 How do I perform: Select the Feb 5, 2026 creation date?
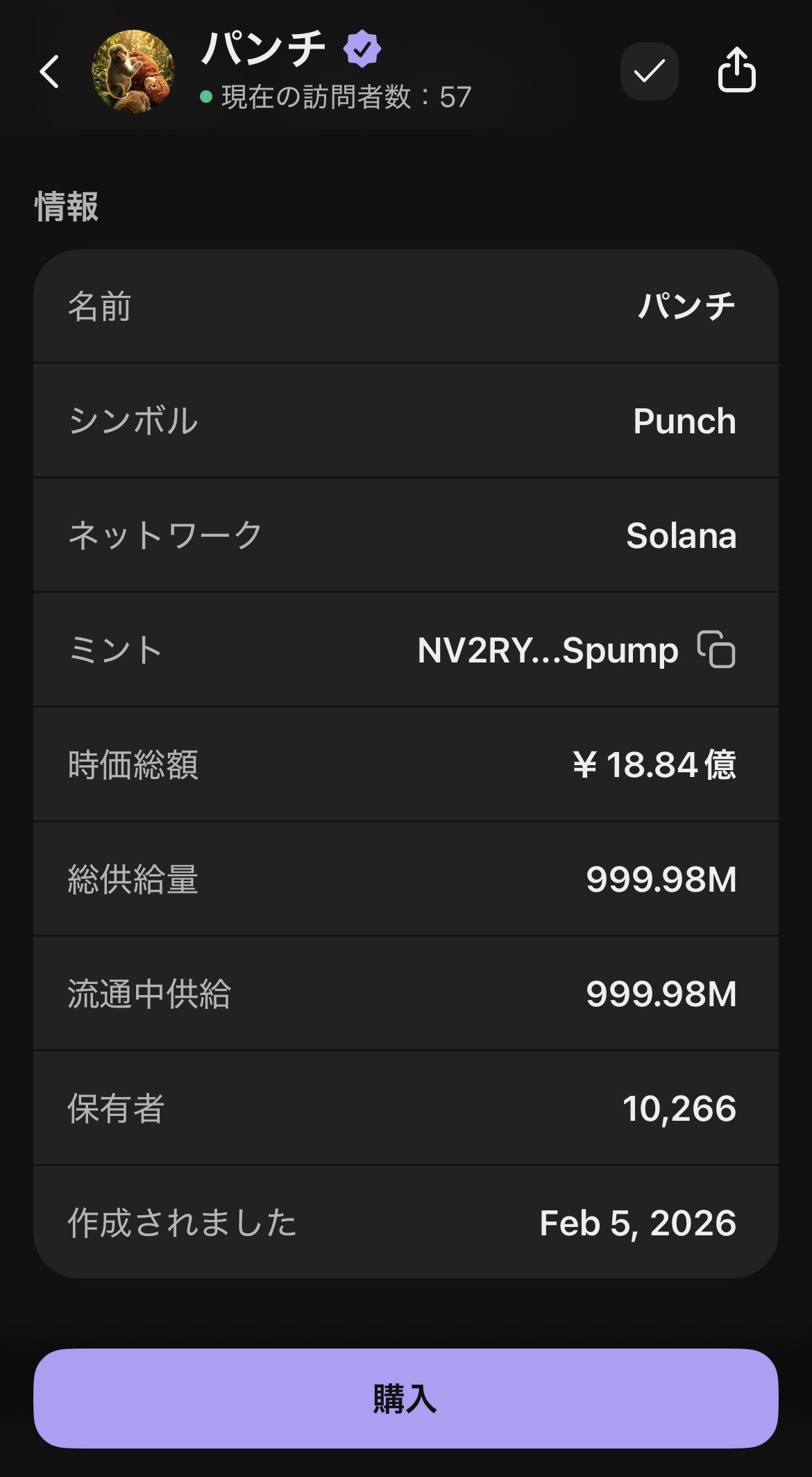coord(637,1223)
